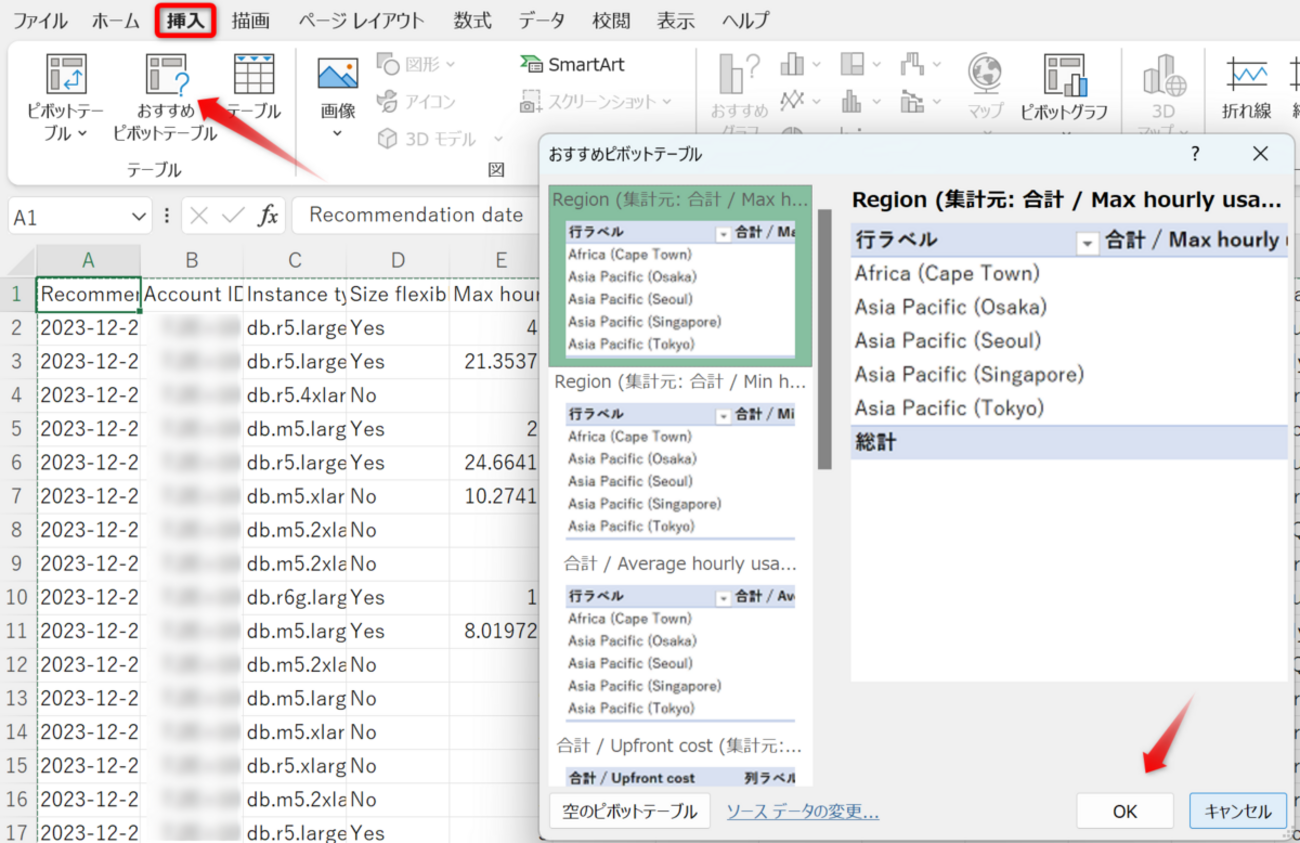
Task: Open the 行ラベル filter dropdown in preview
Action: pos(1087,242)
